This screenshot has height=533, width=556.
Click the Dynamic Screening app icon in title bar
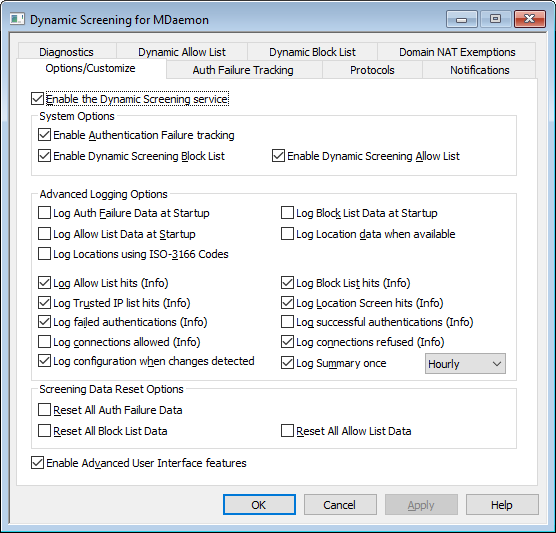point(17,20)
